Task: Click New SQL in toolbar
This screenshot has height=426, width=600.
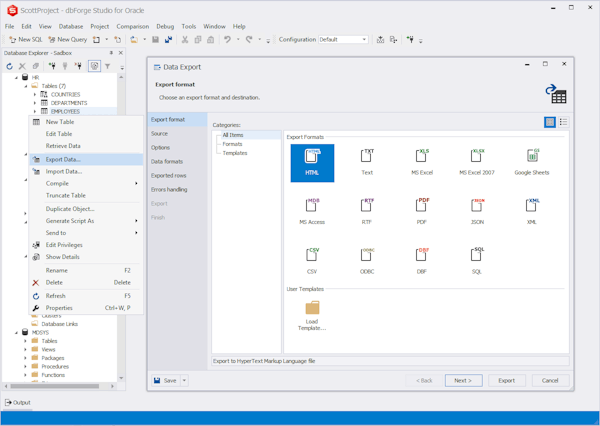Action: tap(26, 39)
